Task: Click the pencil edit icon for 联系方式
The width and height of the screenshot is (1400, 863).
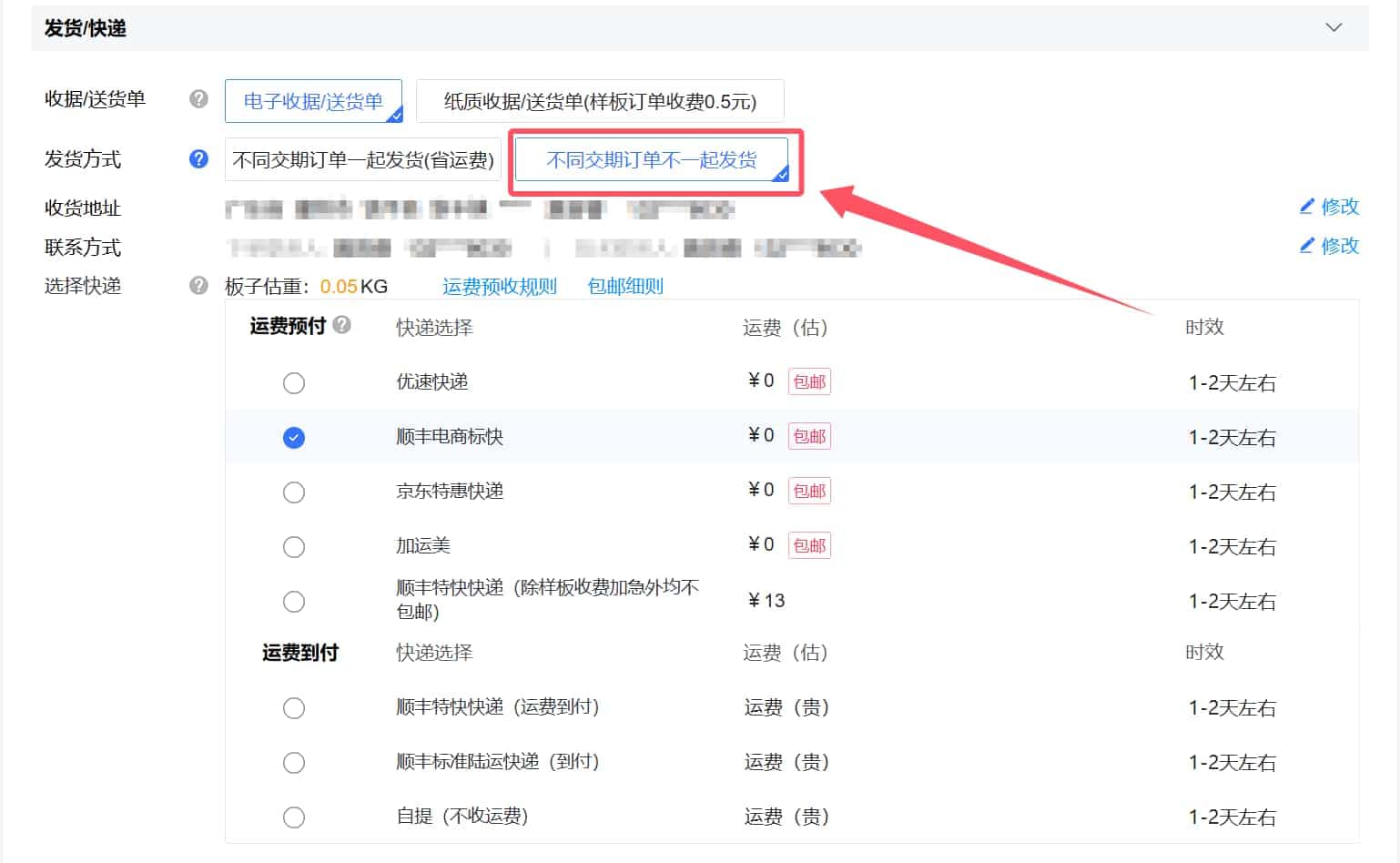Action: point(1308,246)
